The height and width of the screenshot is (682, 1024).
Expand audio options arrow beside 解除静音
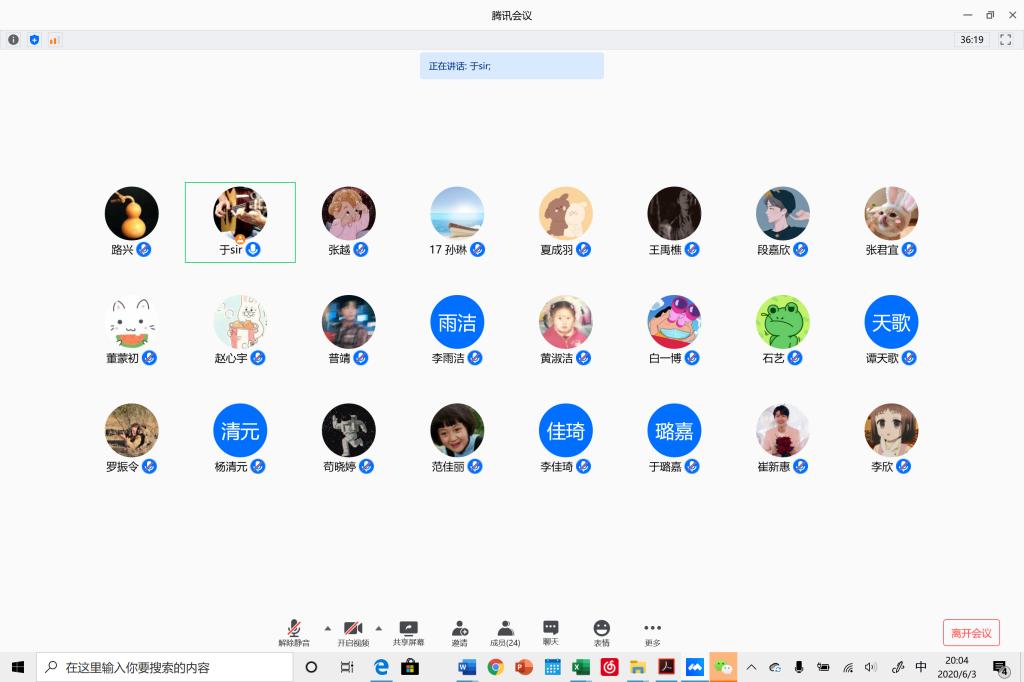(x=327, y=628)
